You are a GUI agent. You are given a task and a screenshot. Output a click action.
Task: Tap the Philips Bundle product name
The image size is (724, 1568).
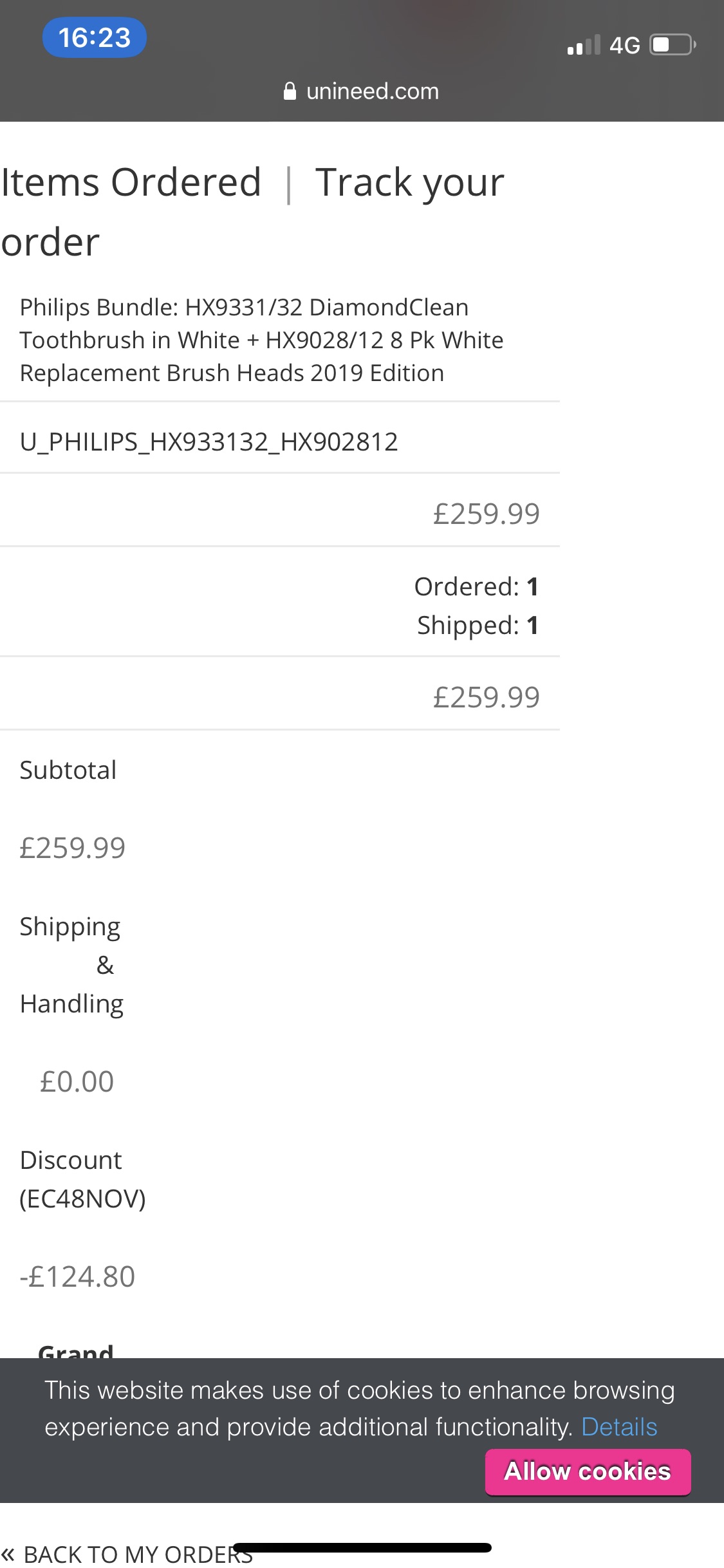(261, 340)
